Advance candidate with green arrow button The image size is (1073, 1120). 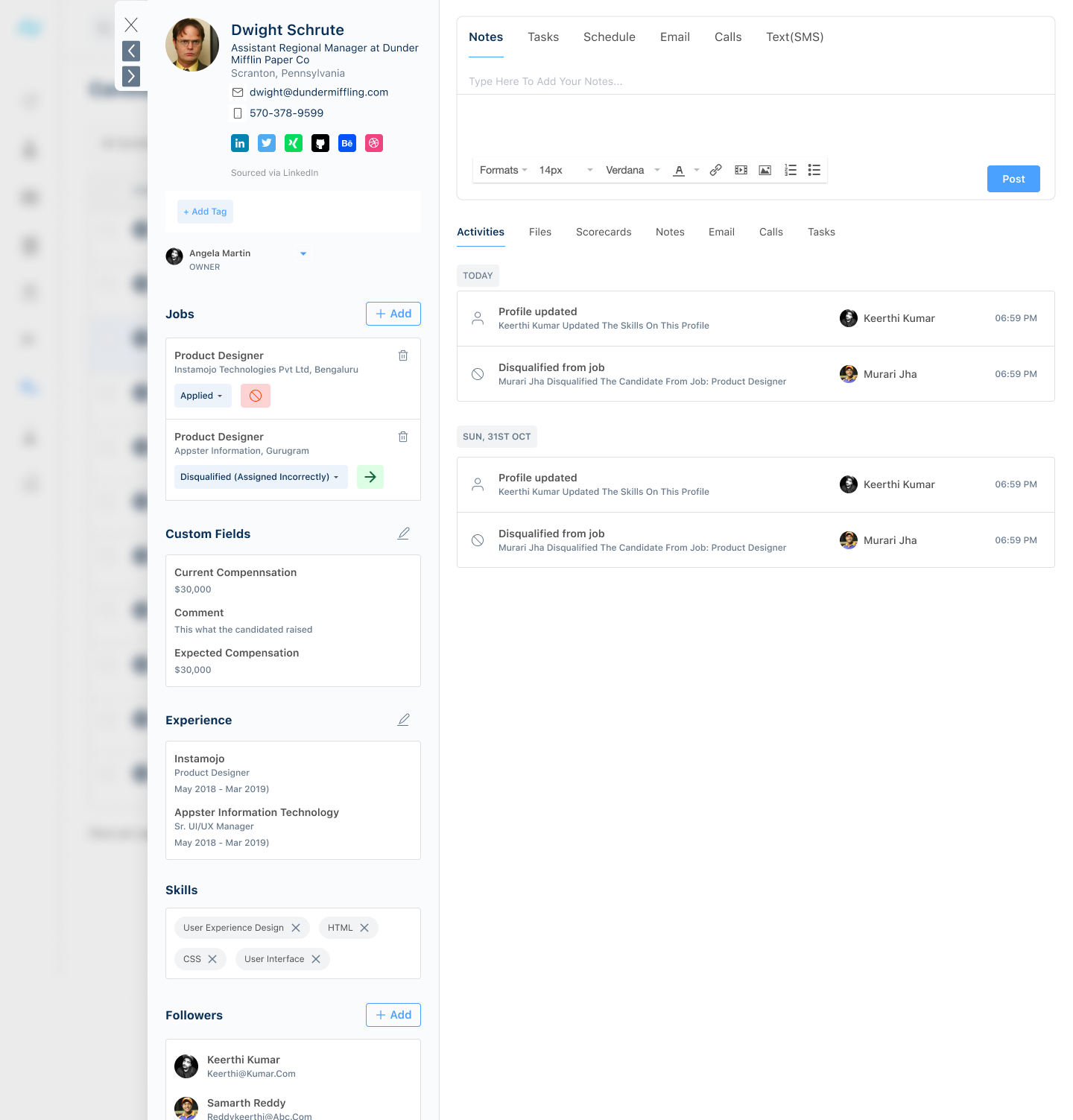370,477
